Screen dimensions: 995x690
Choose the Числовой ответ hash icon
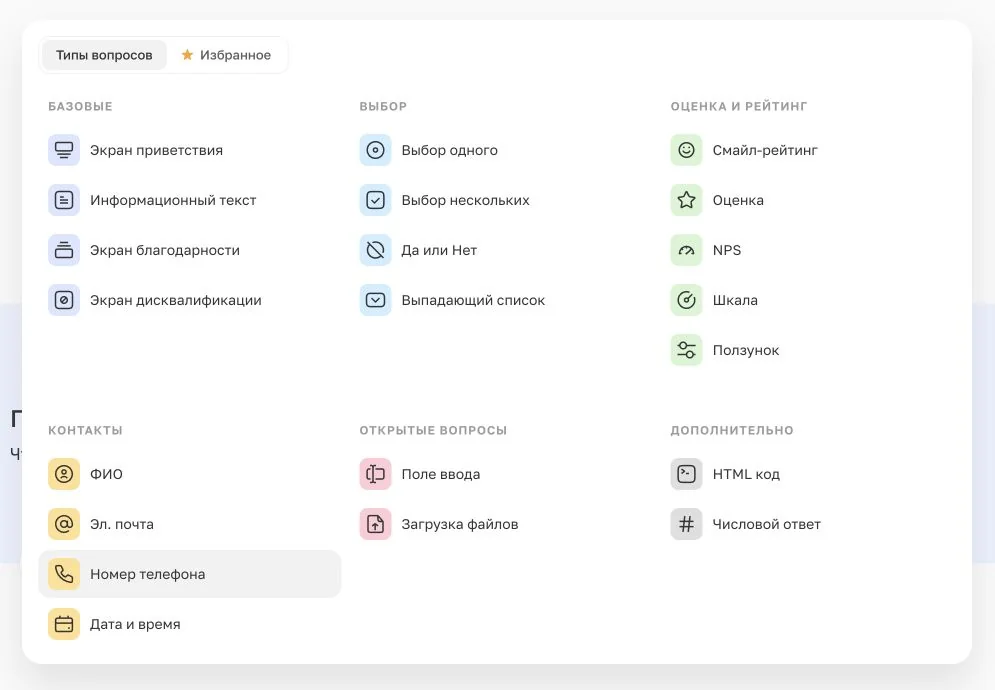tap(687, 524)
